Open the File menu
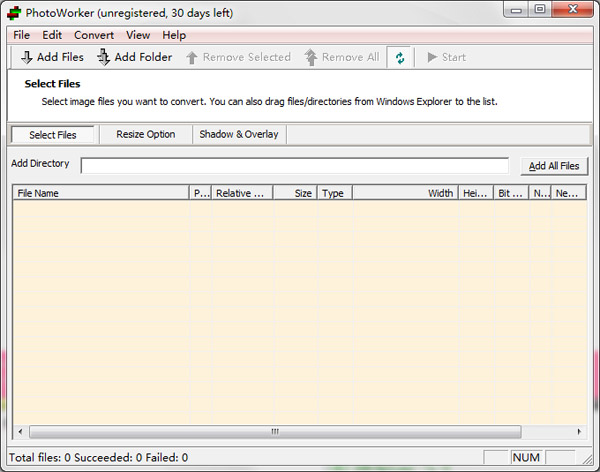 [21, 35]
